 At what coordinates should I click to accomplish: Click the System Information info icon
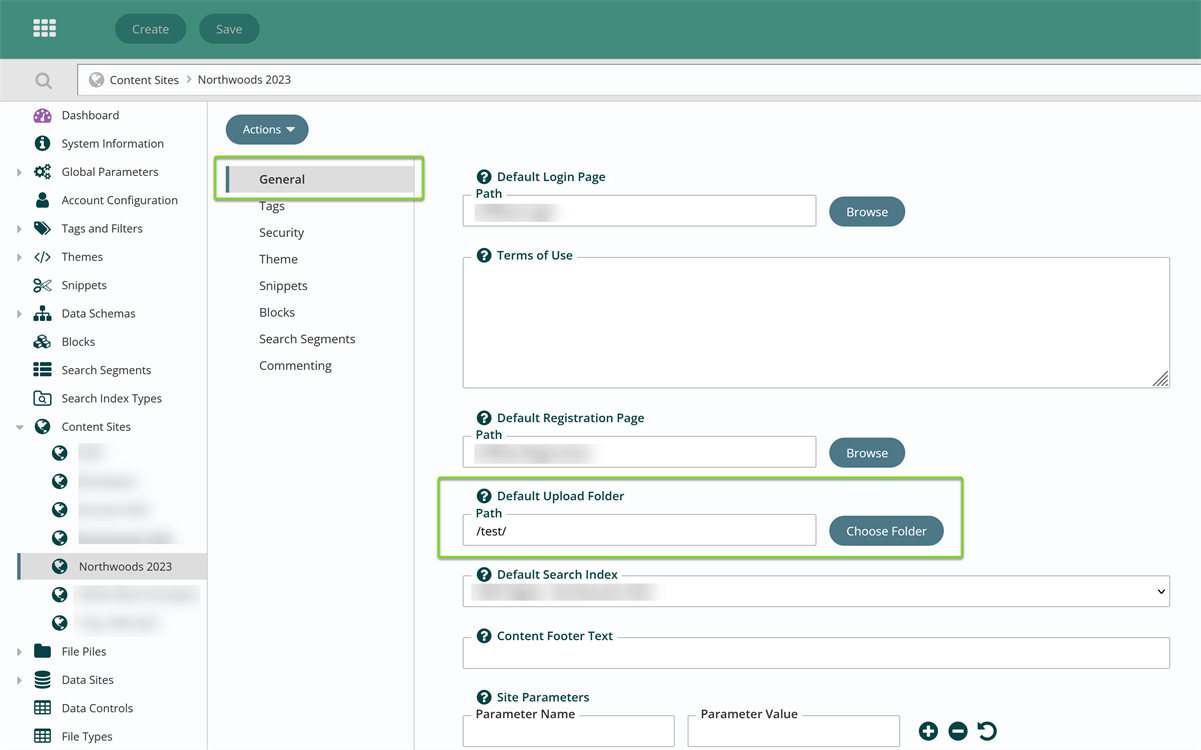[x=42, y=143]
